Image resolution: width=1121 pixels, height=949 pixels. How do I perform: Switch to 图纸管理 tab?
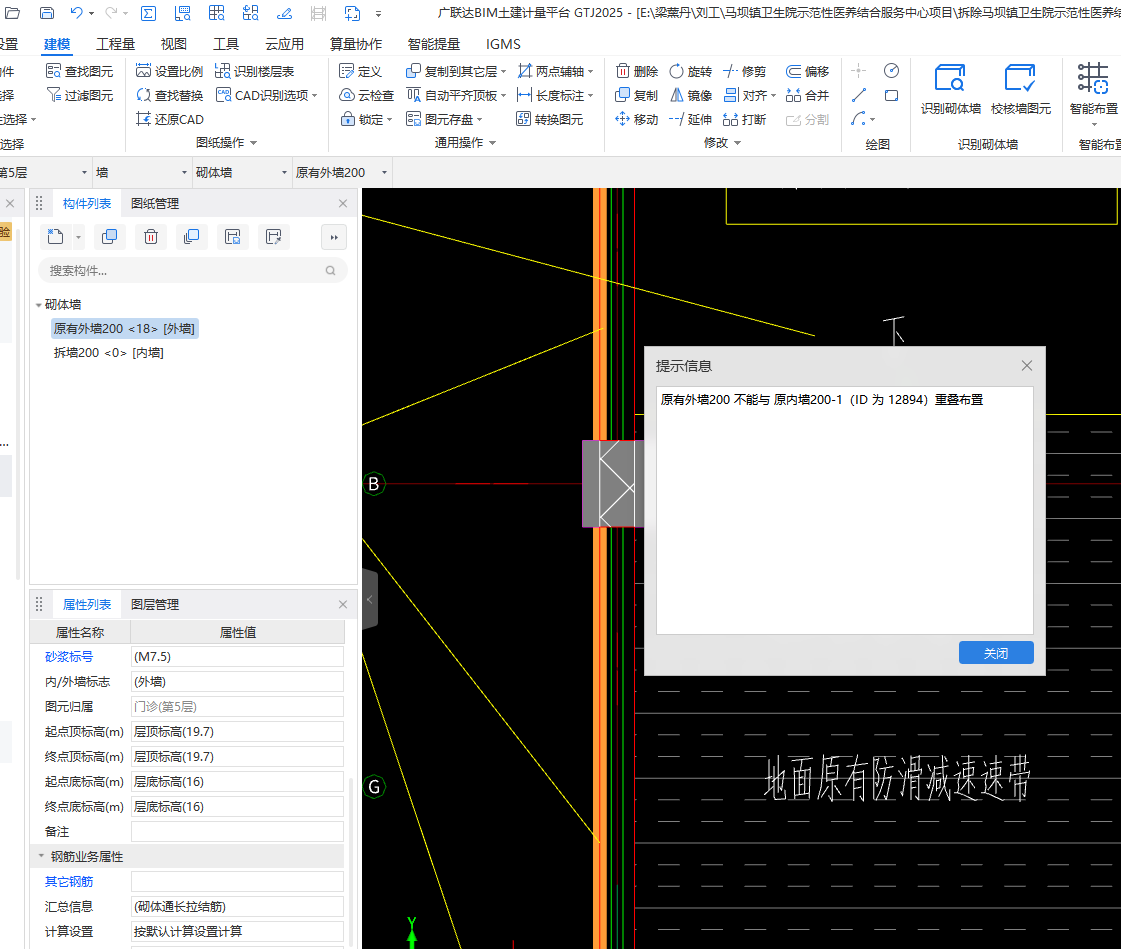[x=155, y=204]
